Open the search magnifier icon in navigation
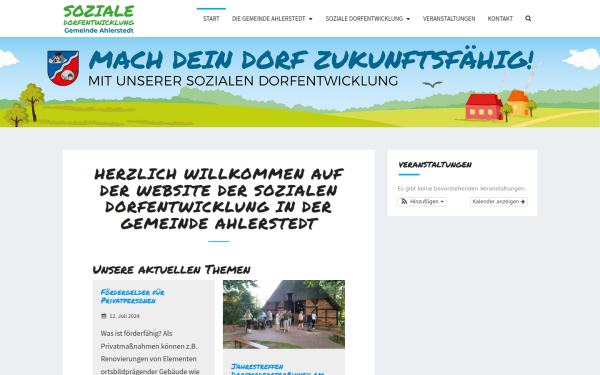The height and width of the screenshot is (375, 600). tap(528, 18)
